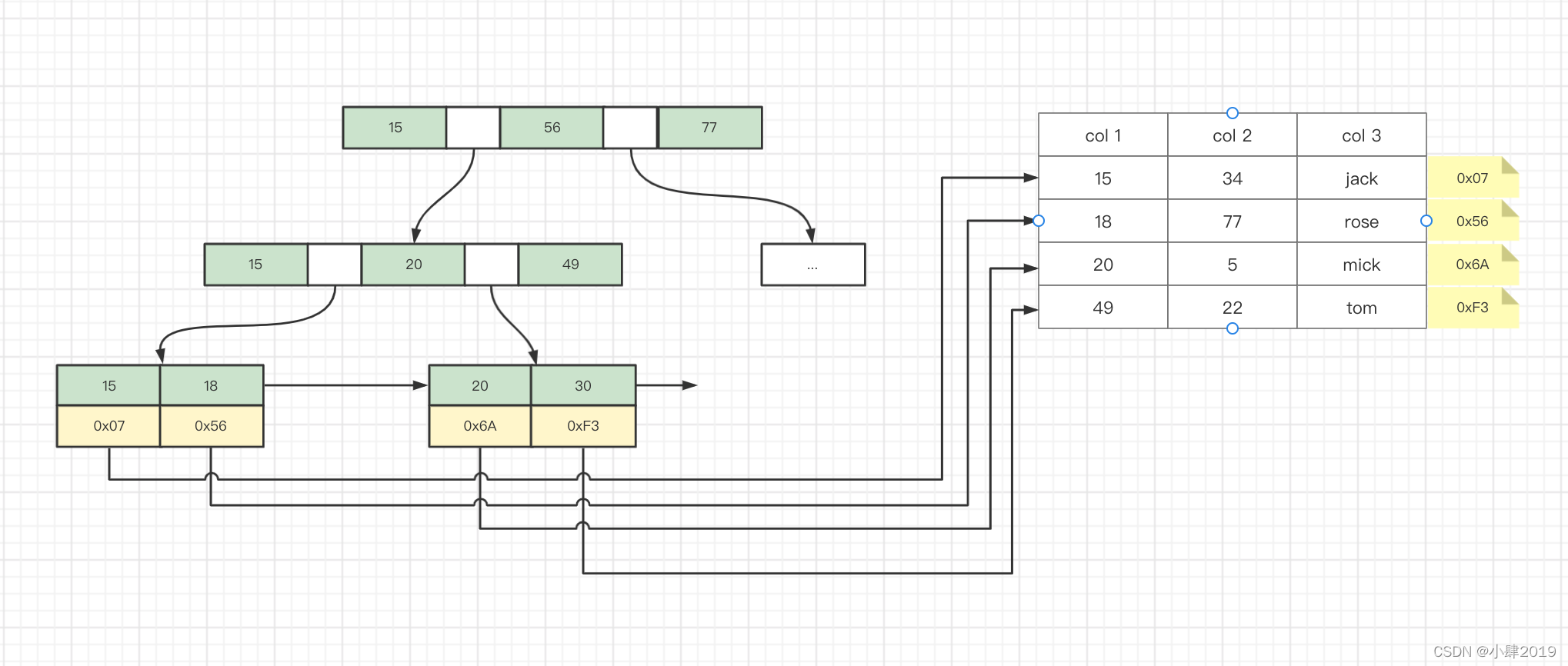Select table cell 49 in tom row

tap(1103, 308)
